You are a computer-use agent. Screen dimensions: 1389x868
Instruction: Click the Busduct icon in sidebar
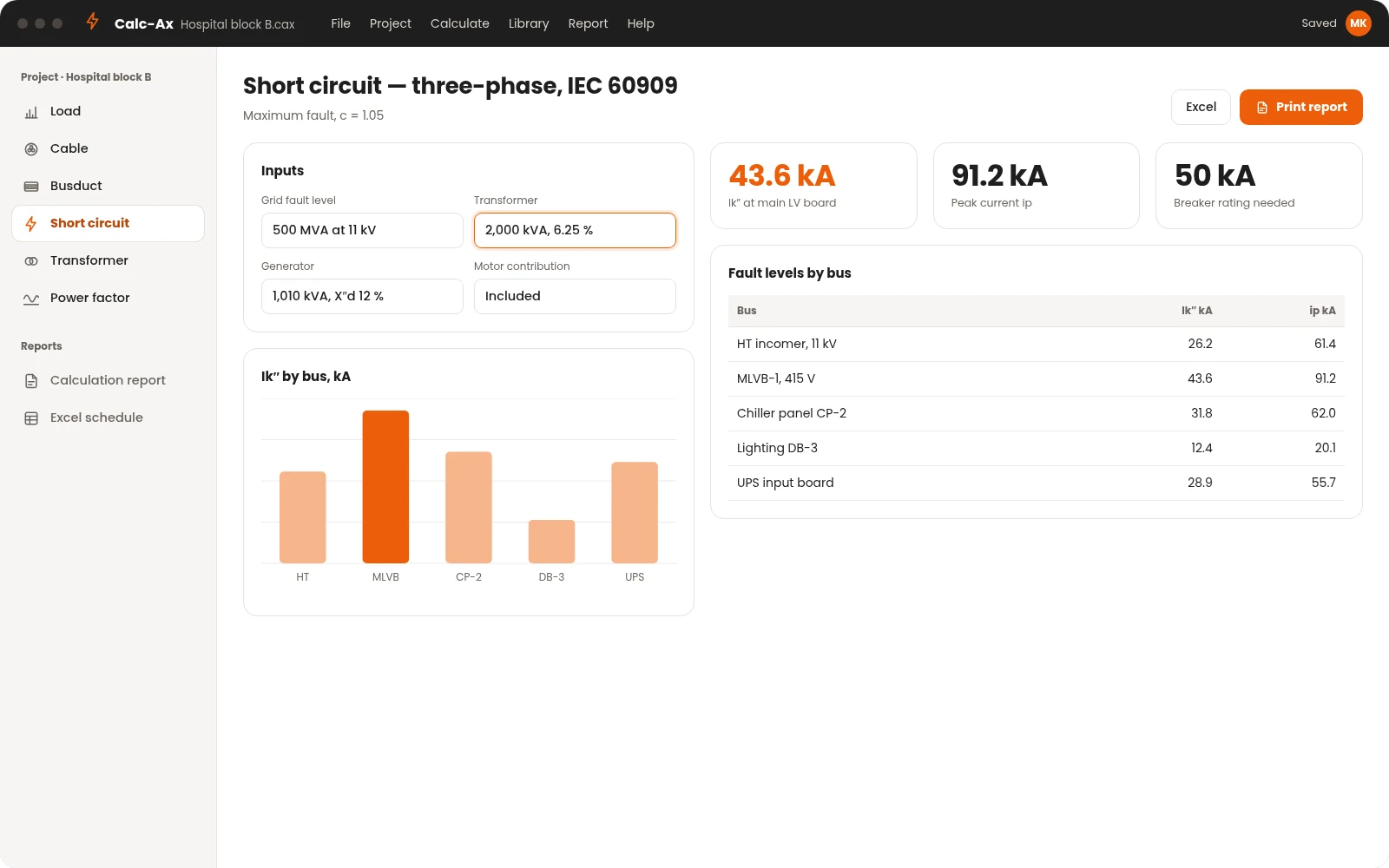pyautogui.click(x=31, y=187)
